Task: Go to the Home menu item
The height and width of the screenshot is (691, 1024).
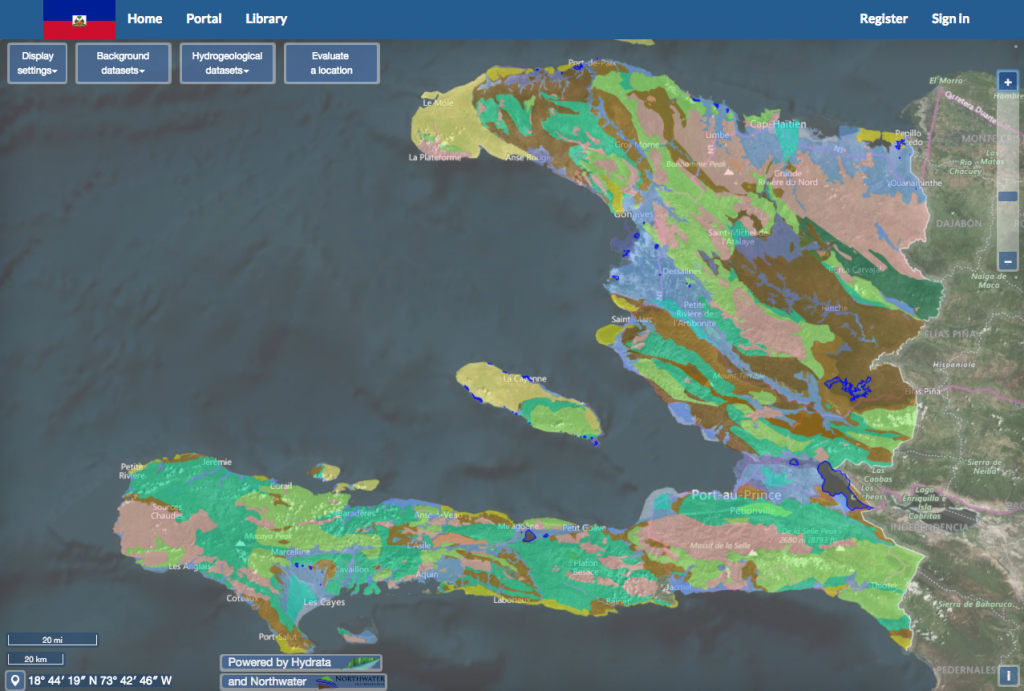Action: coord(145,19)
